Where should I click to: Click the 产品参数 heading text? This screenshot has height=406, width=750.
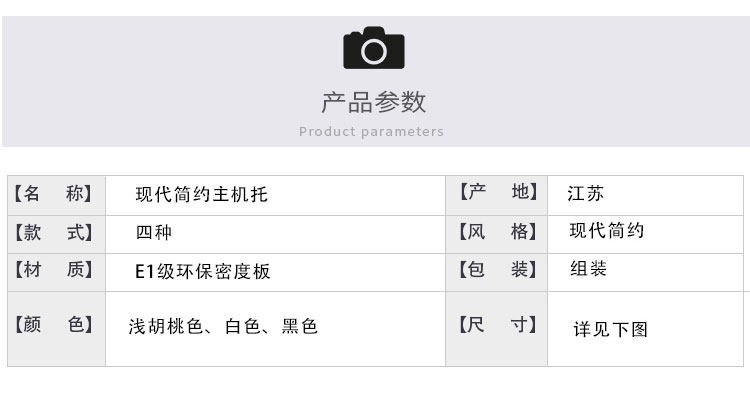[373, 102]
